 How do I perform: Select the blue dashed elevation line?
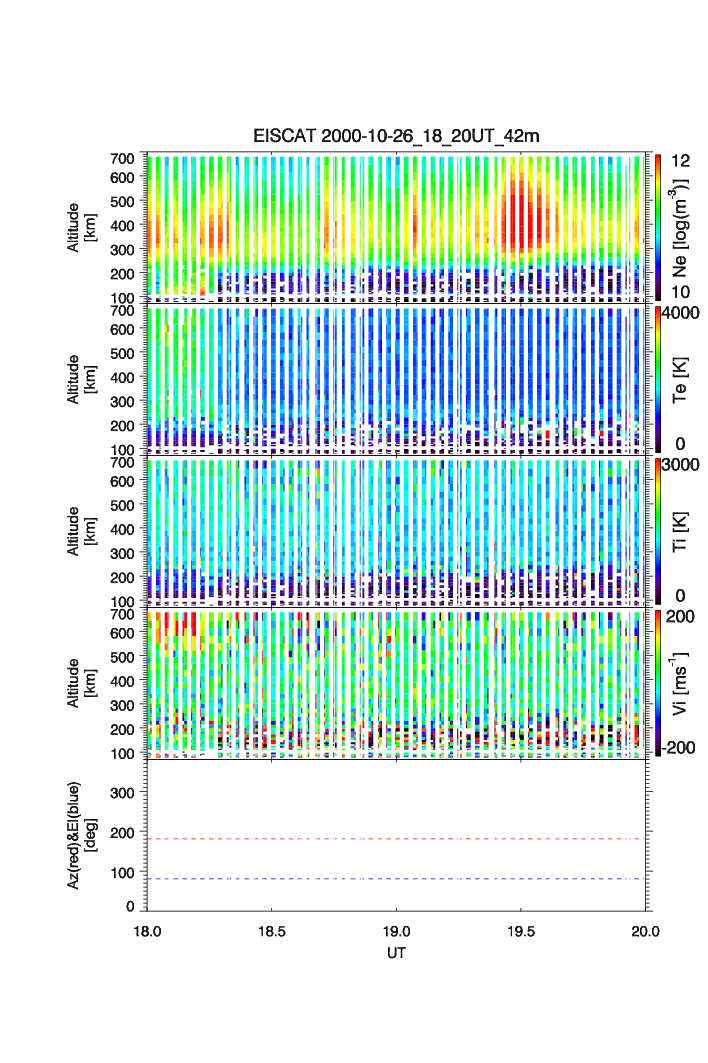coord(400,879)
